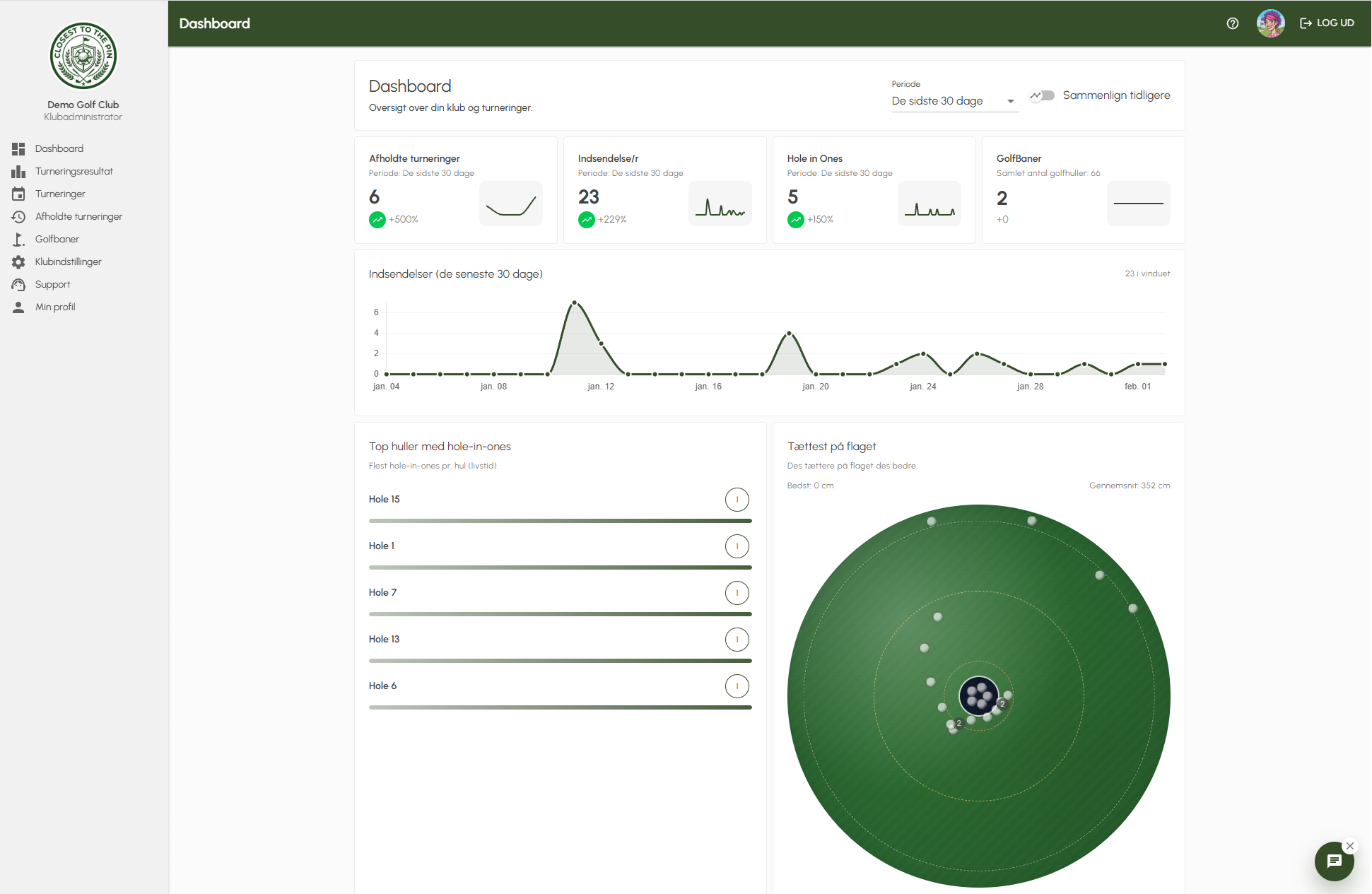The image size is (1372, 894).
Task: Click the Dashboard grid icon in sidebar
Action: click(x=18, y=148)
